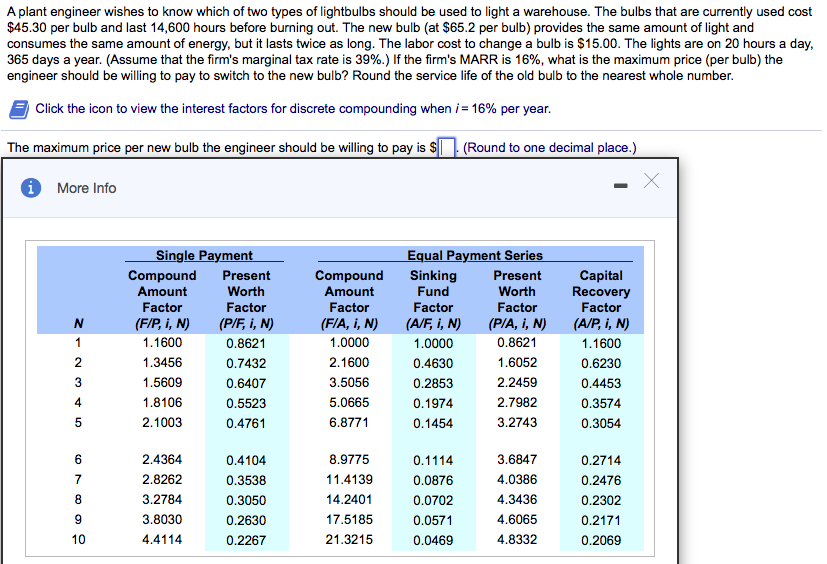Click the (P/A, i, N) column heading
The width and height of the screenshot is (827, 564).
pos(517,323)
